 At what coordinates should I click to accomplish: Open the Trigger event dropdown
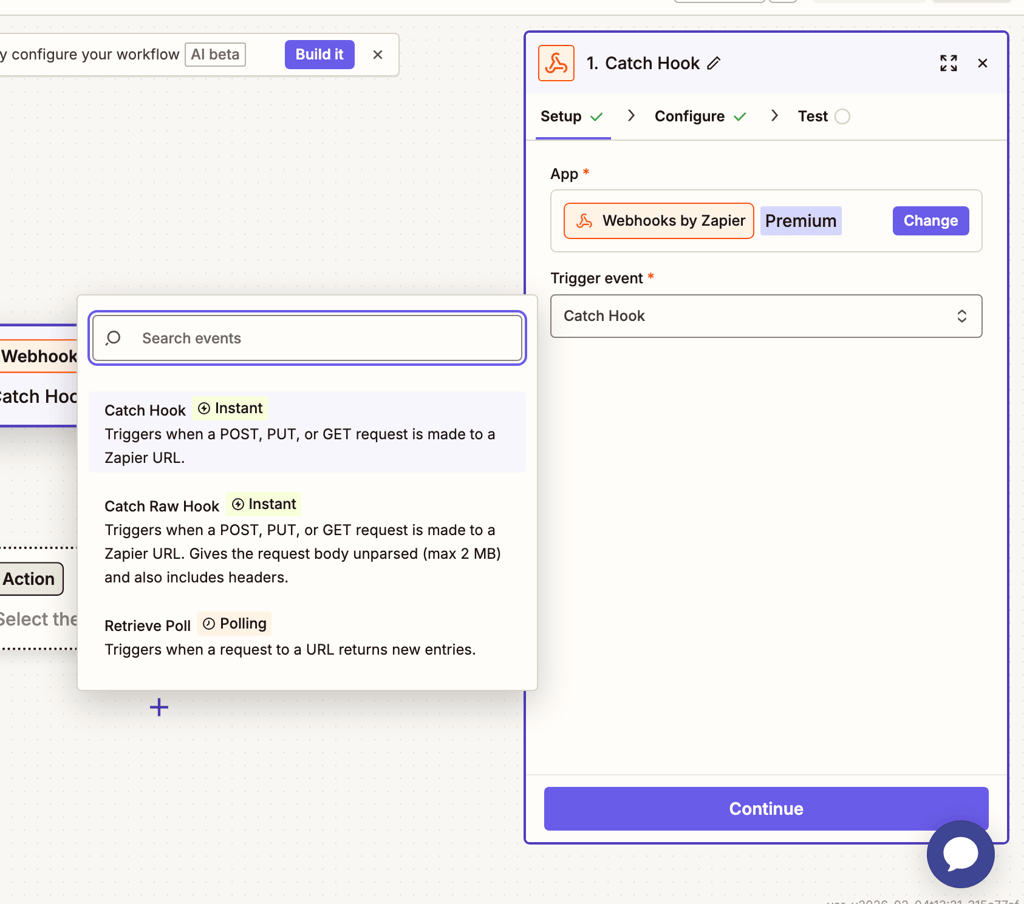click(x=766, y=316)
